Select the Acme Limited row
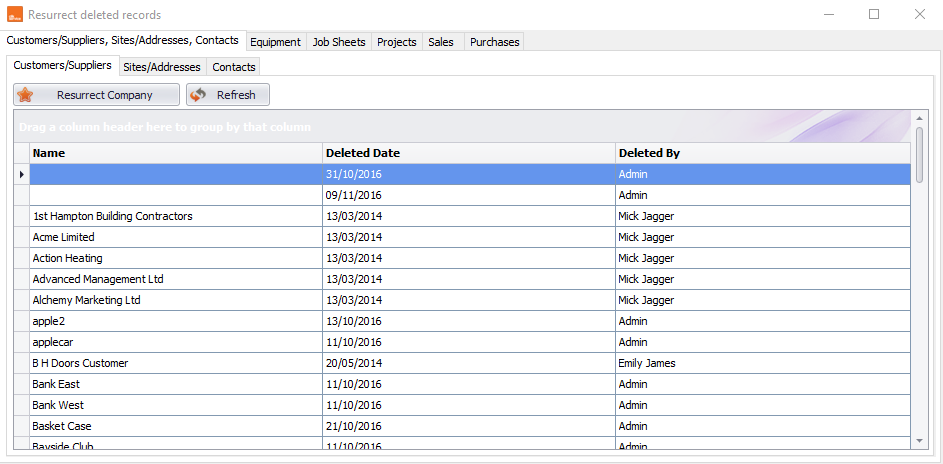 tap(462, 237)
